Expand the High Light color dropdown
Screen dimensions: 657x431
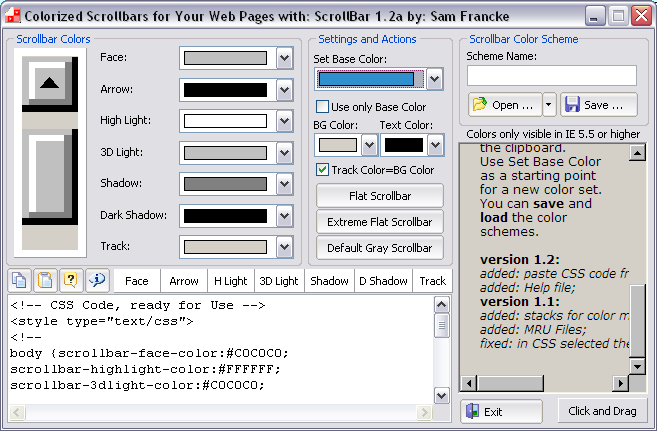[285, 121]
